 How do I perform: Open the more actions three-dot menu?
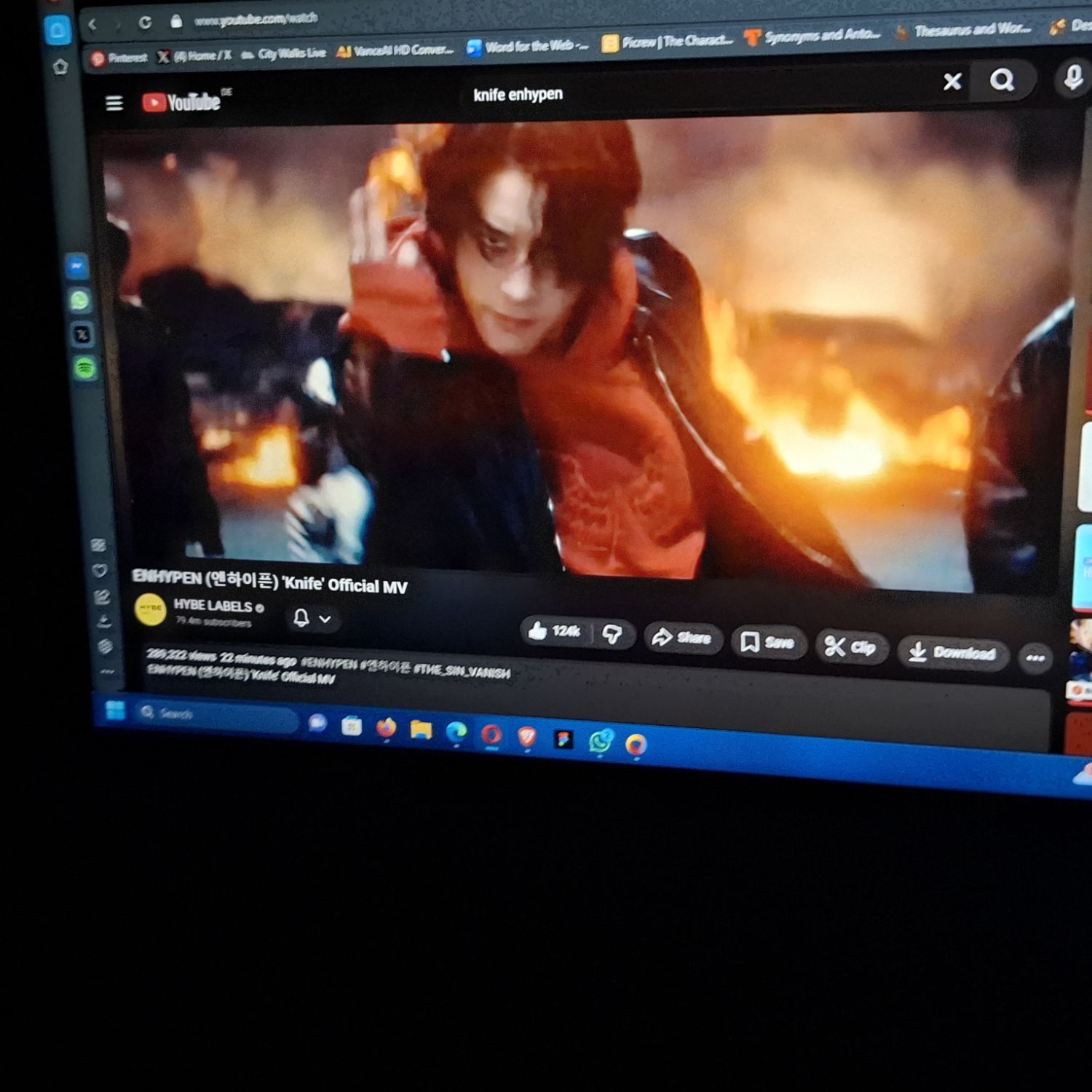[1034, 658]
